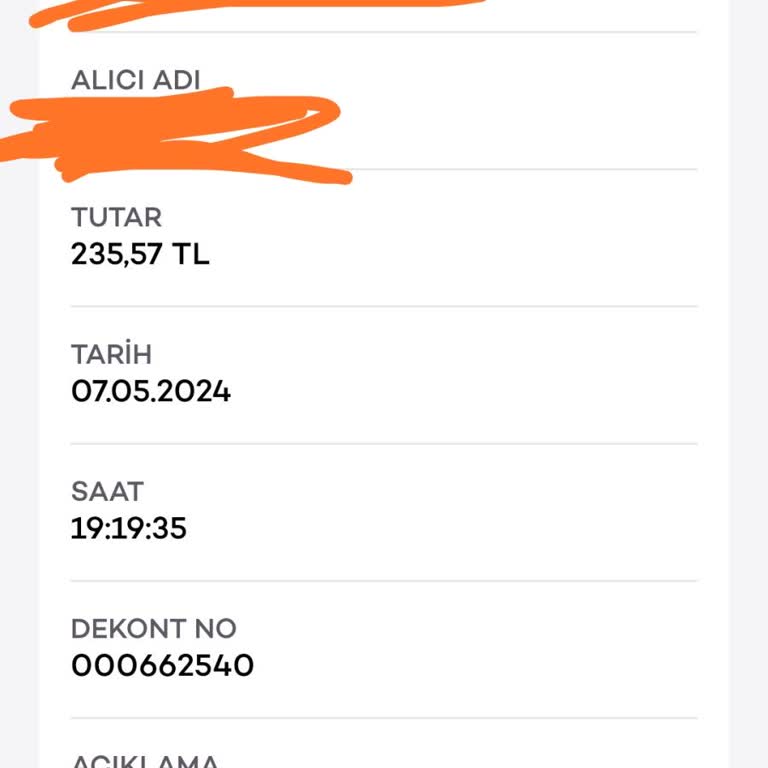Tap the gray margin on the left edge

(x=18, y=400)
